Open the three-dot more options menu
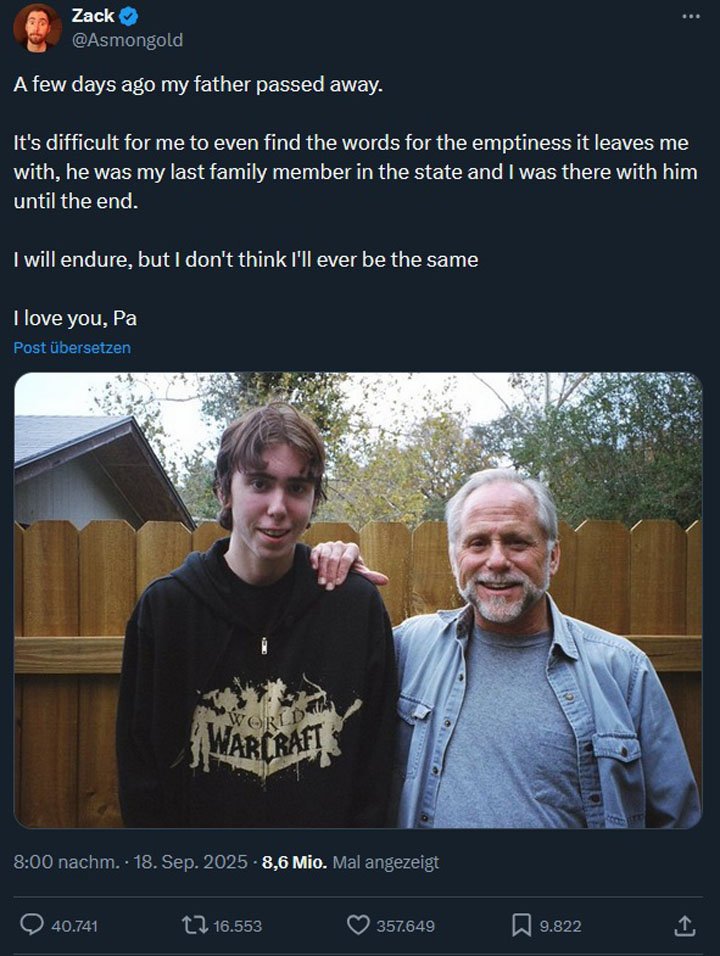This screenshot has width=720, height=956. tap(690, 16)
